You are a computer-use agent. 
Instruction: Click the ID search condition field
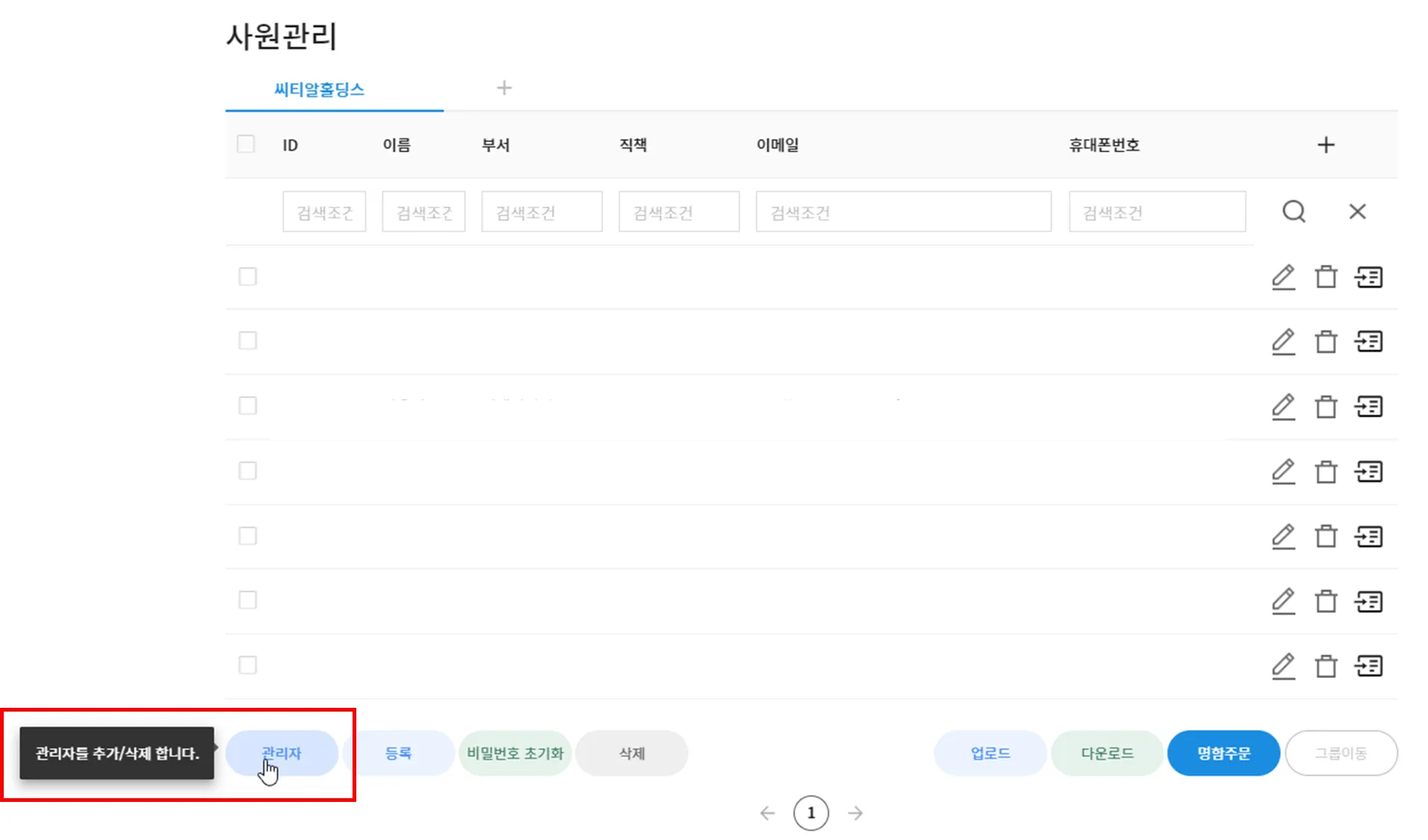click(x=324, y=212)
